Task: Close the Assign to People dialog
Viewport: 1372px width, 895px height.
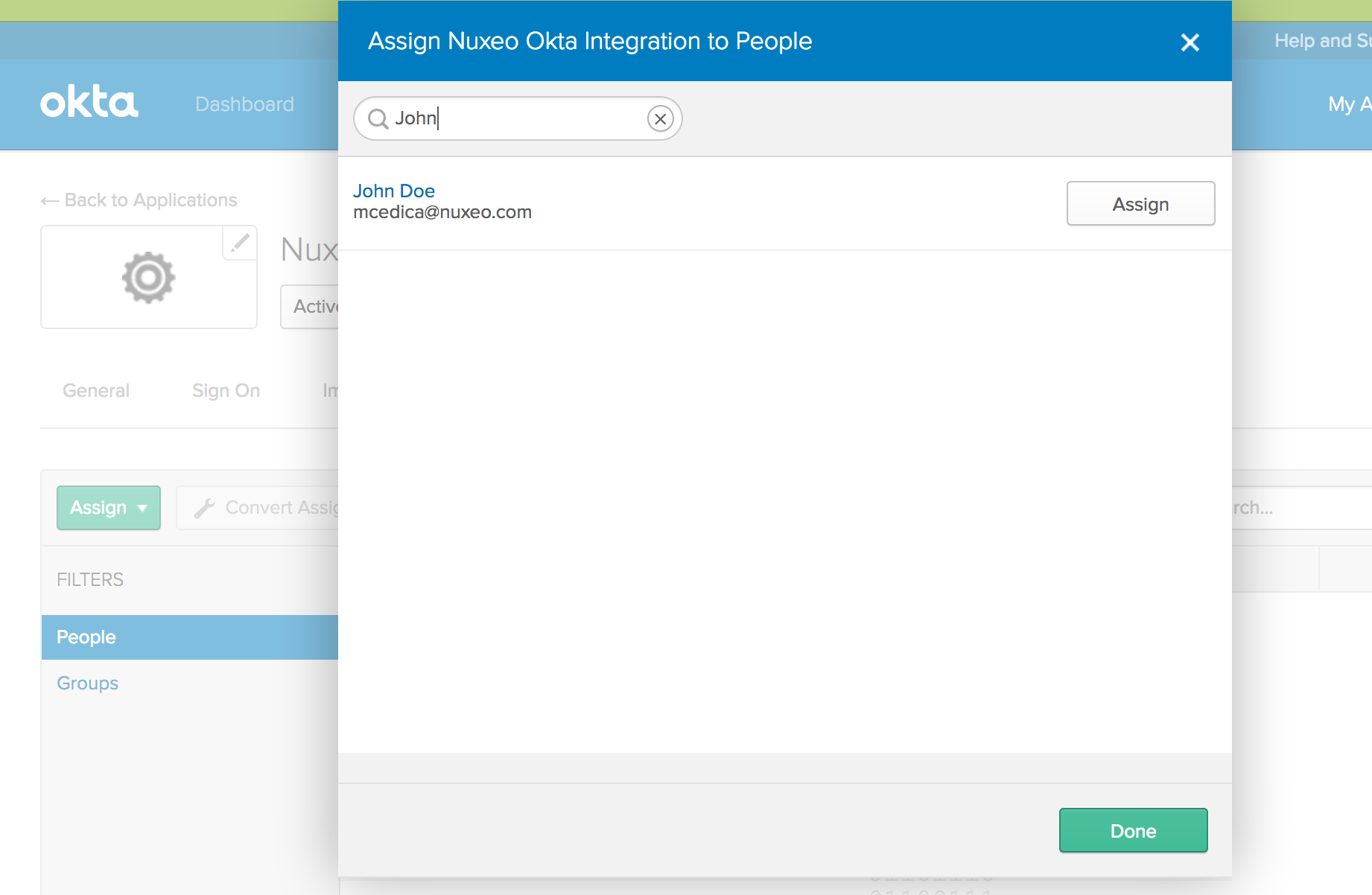Action: (x=1190, y=42)
